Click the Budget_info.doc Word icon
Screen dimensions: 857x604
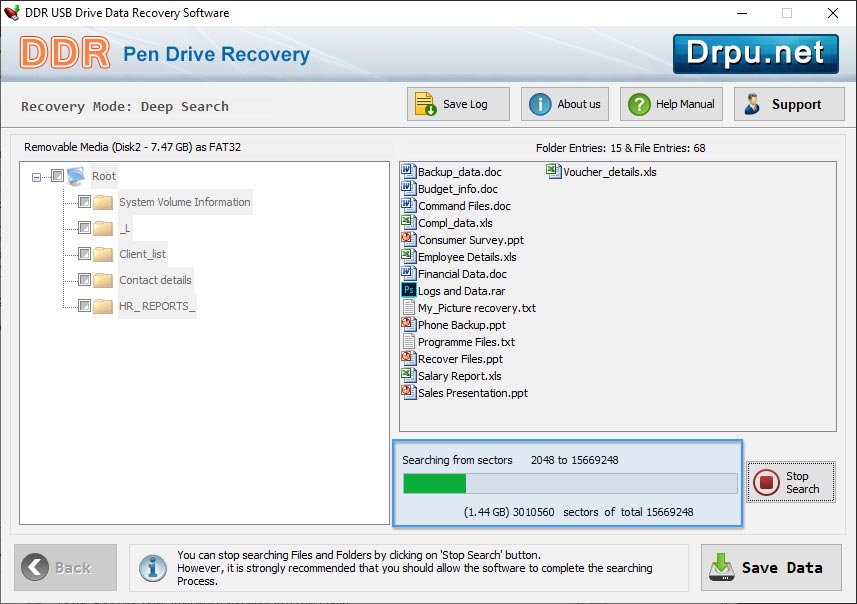point(408,189)
